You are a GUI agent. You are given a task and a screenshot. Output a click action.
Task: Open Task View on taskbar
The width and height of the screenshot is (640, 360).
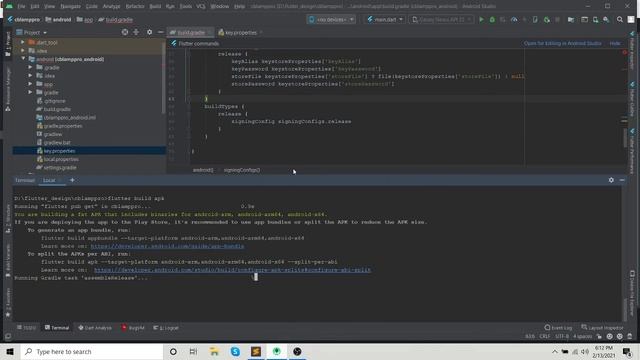[193, 351]
